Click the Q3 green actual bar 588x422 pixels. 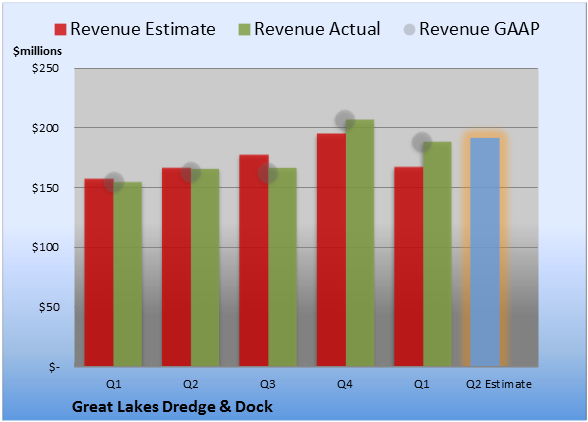point(283,267)
